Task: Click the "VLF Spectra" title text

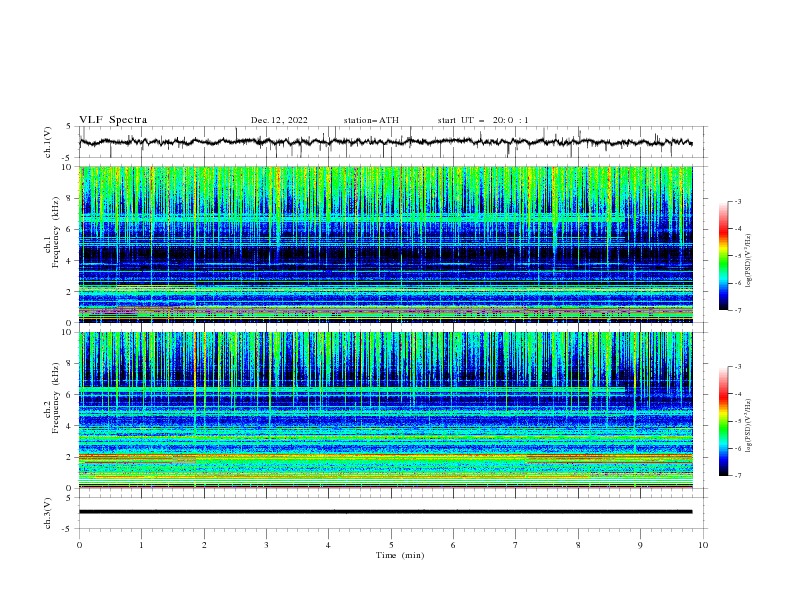Action: coord(113,120)
